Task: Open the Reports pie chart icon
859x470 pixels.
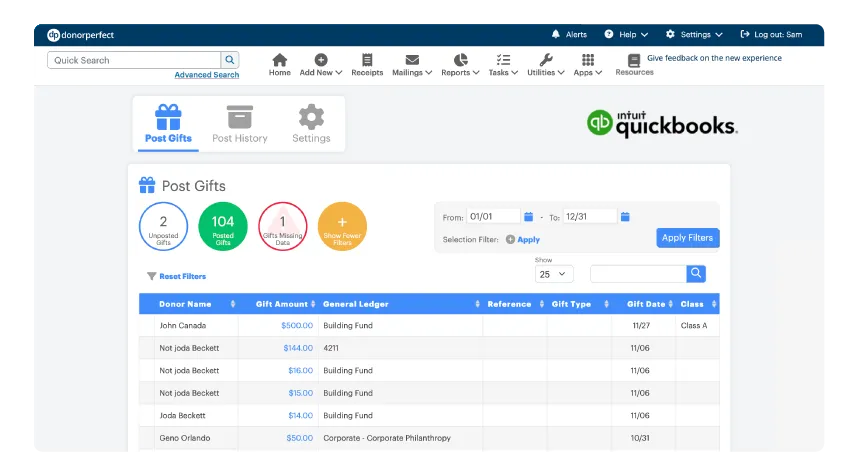Action: tap(461, 60)
